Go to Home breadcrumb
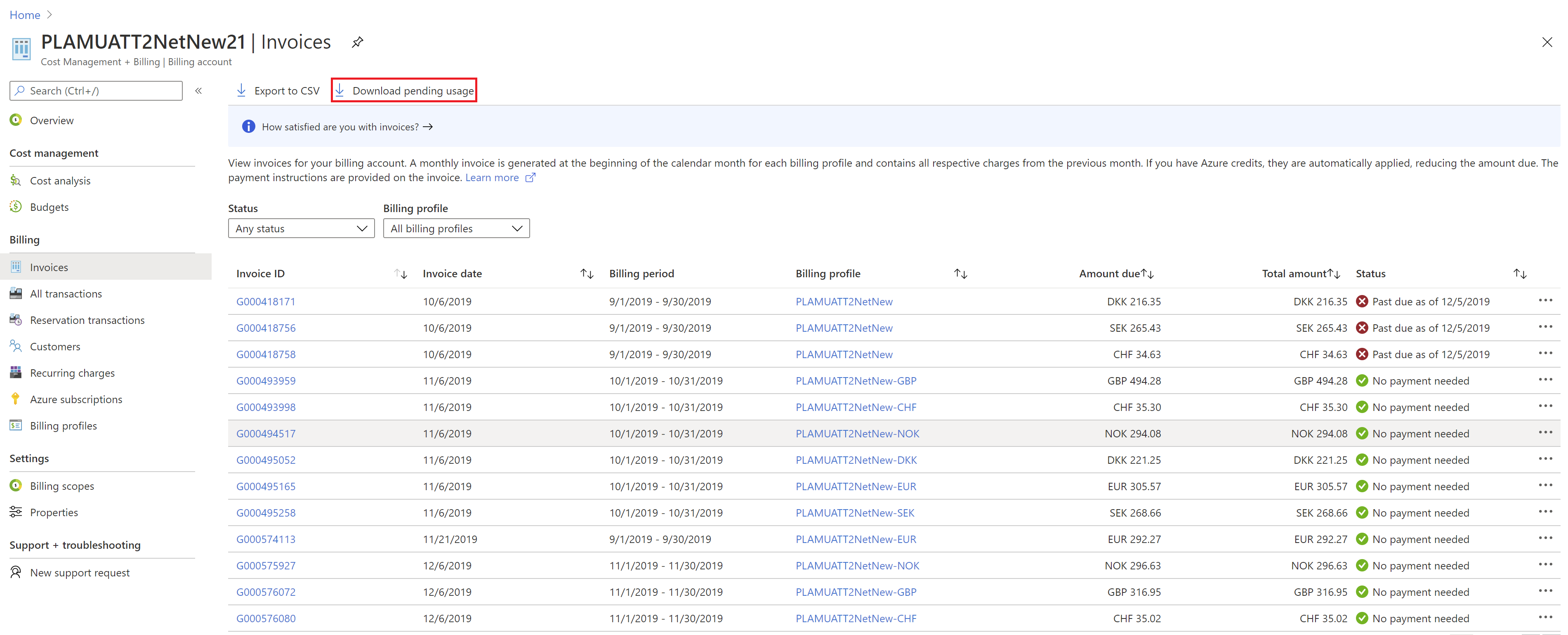The height and width of the screenshot is (635, 1568). tap(25, 14)
